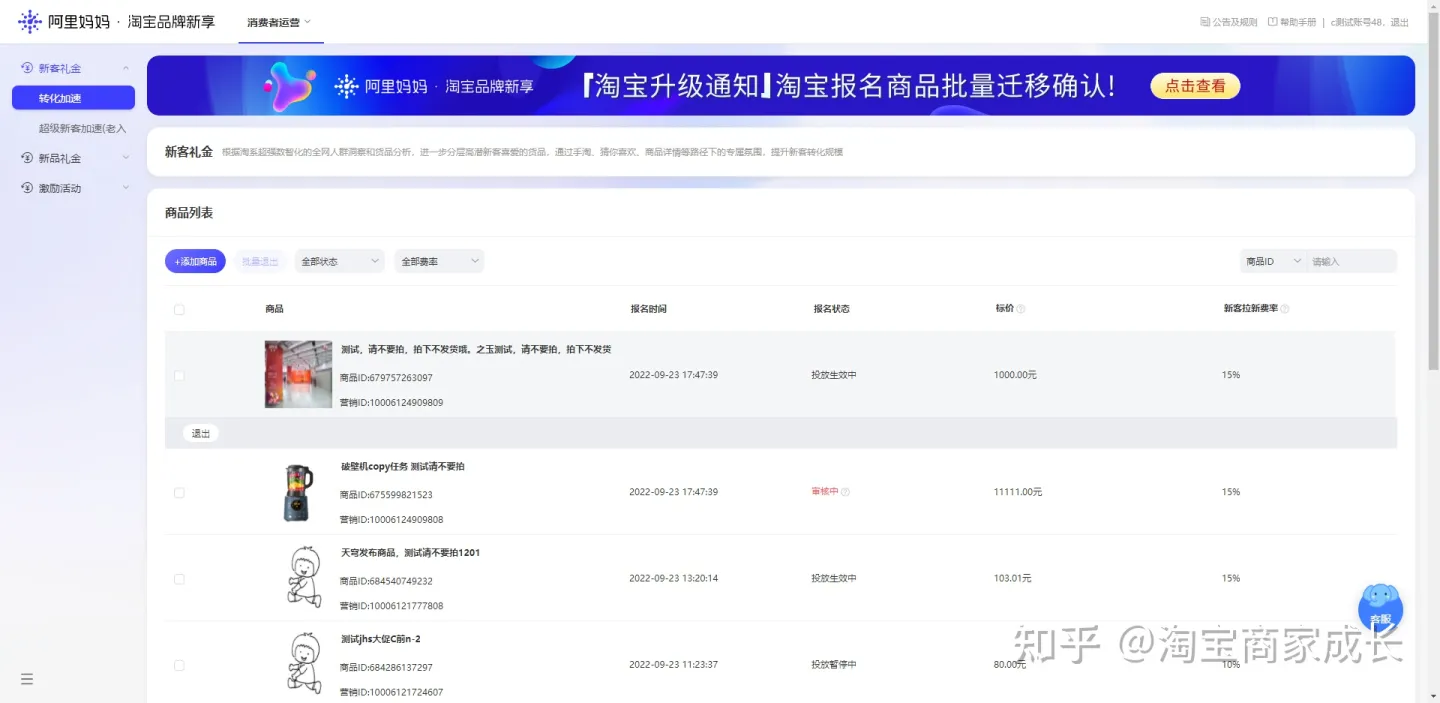Image resolution: width=1440 pixels, height=703 pixels.
Task: Open the blender thumbnail for 破壁机copy任务
Action: click(x=298, y=492)
